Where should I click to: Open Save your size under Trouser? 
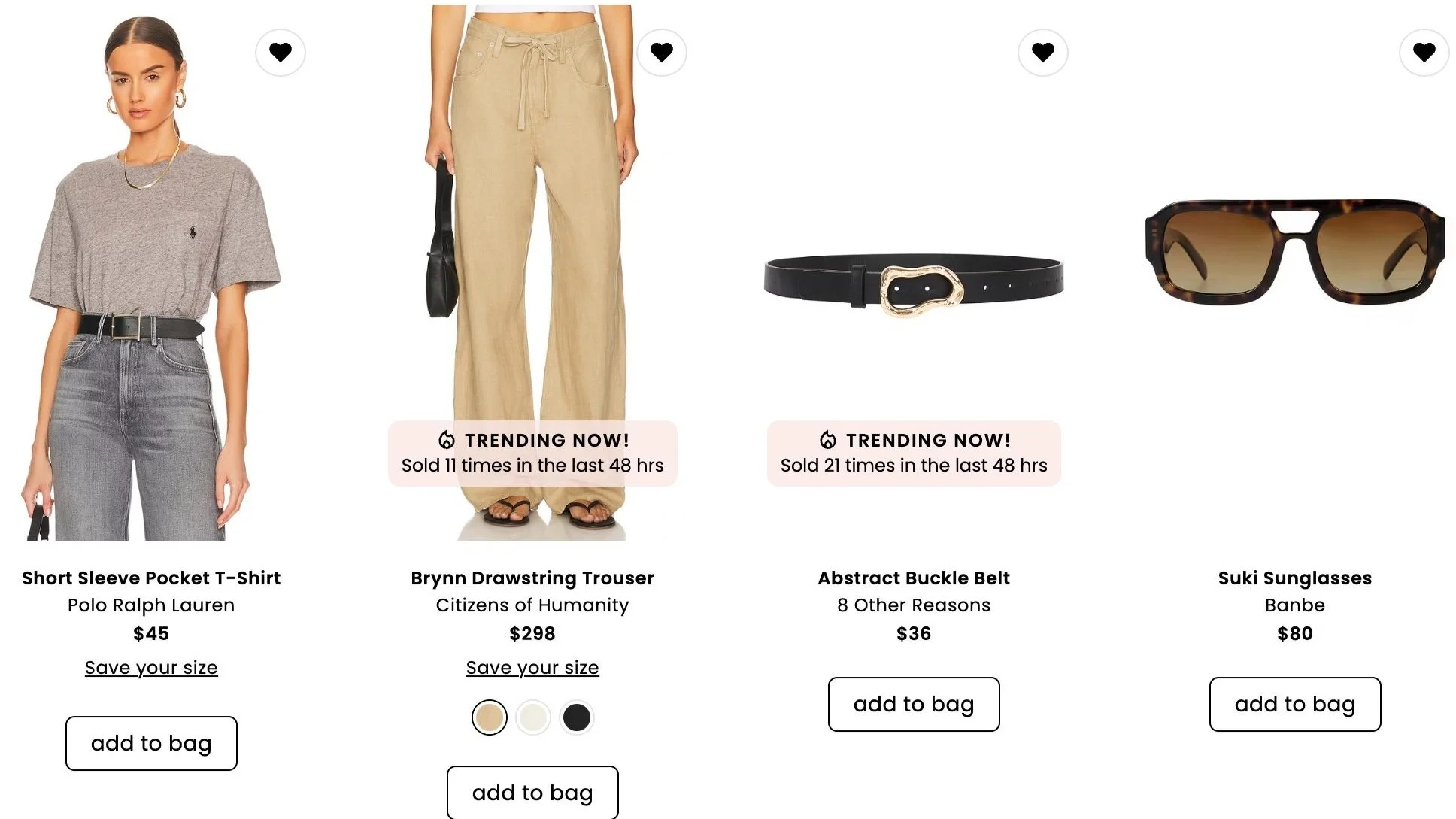(x=532, y=668)
